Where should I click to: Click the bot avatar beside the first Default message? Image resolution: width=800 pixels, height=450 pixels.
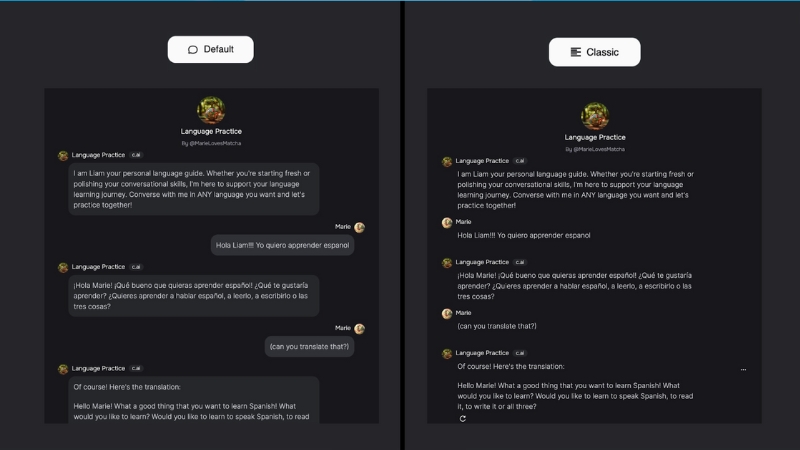pos(63,155)
